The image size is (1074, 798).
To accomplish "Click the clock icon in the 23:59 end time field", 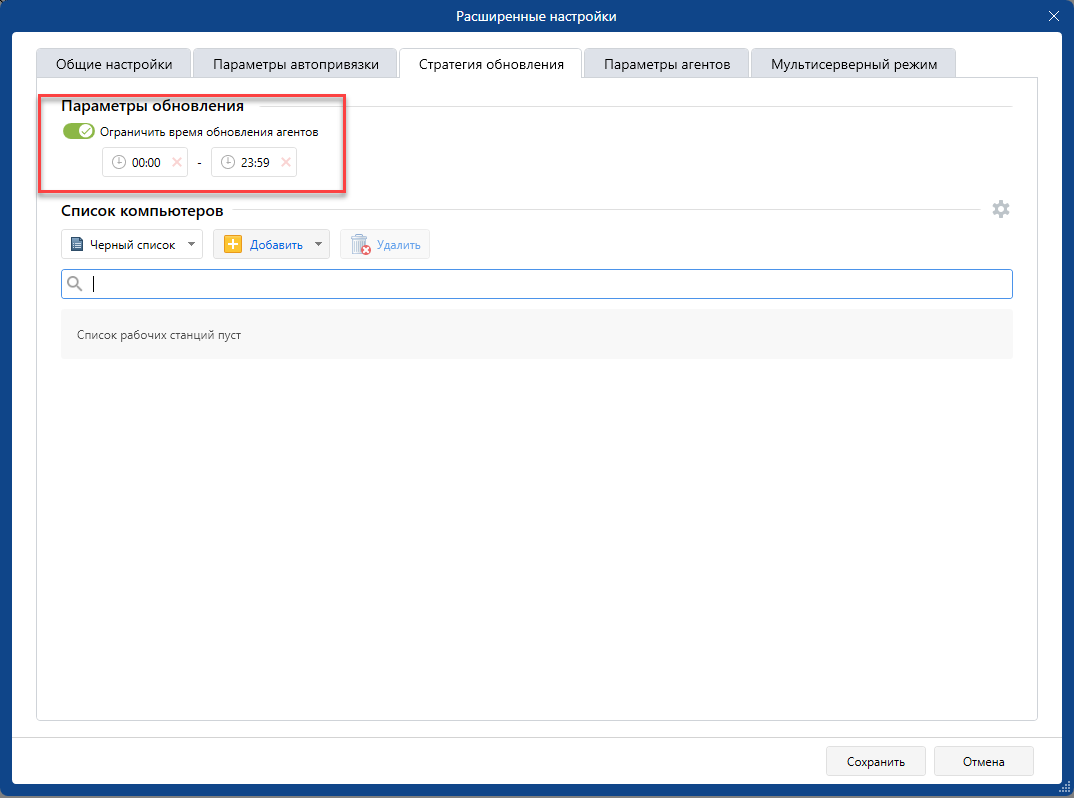I will tap(228, 162).
